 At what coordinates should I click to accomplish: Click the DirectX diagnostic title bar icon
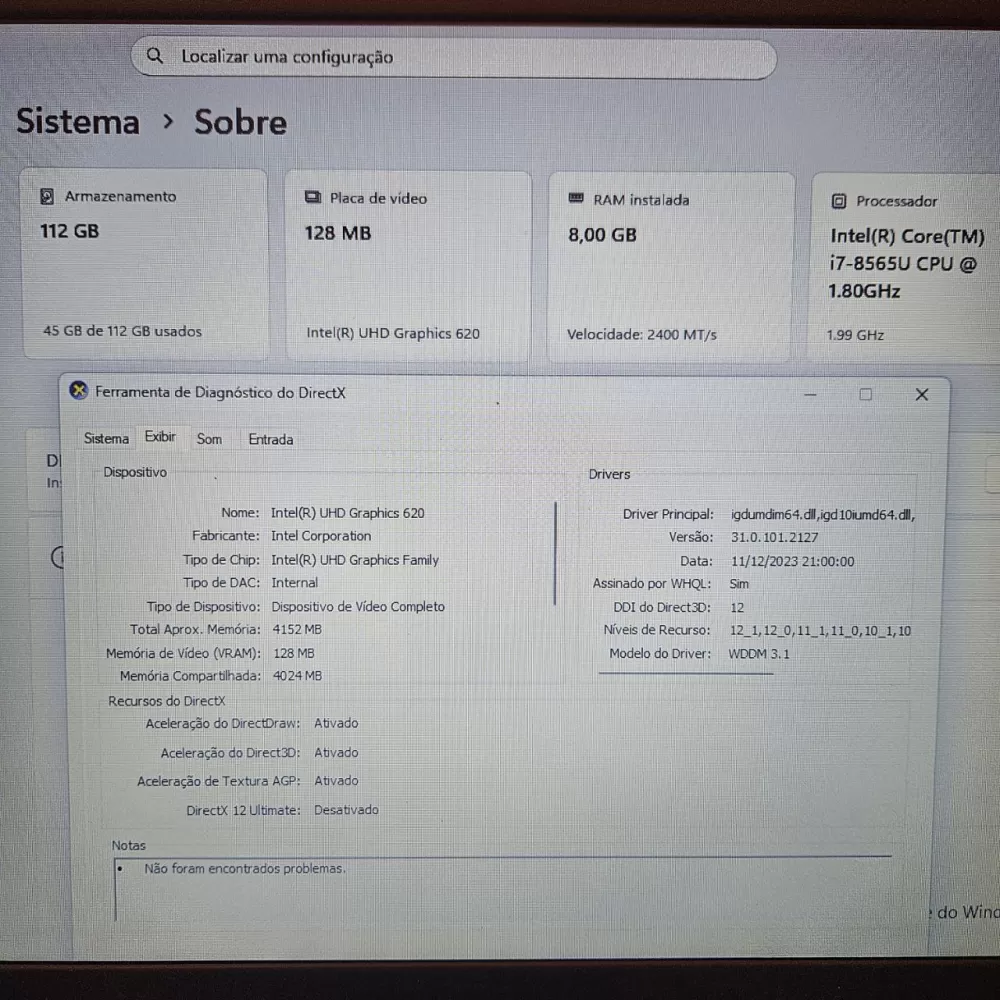tap(78, 392)
